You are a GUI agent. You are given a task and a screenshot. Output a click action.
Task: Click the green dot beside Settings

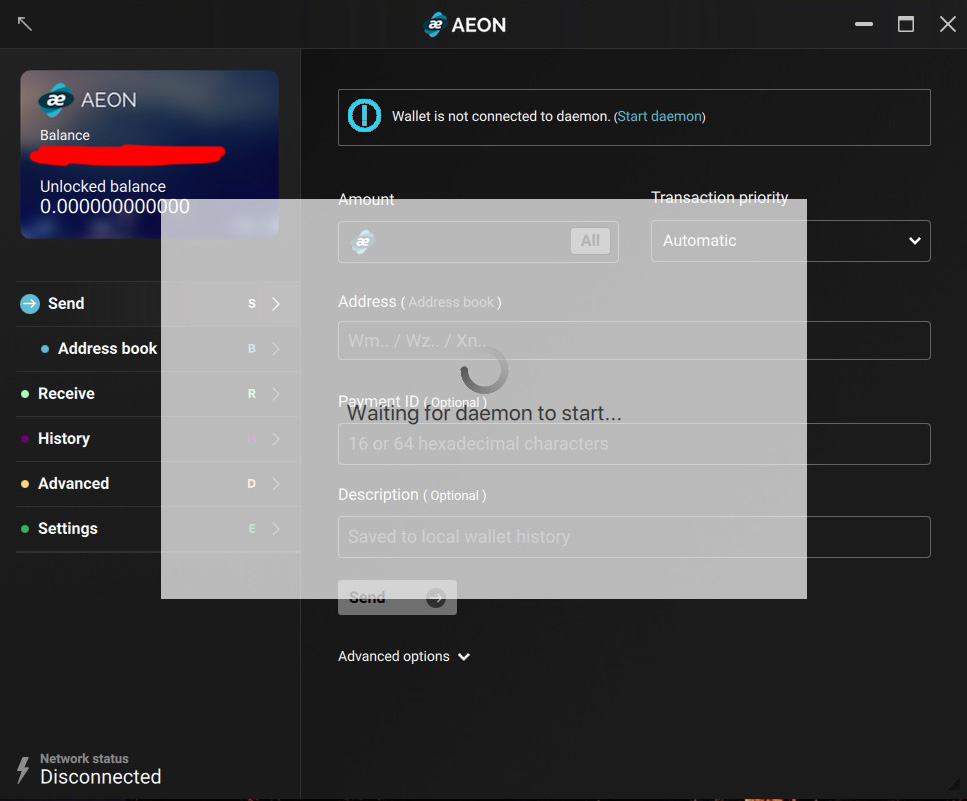click(25, 529)
